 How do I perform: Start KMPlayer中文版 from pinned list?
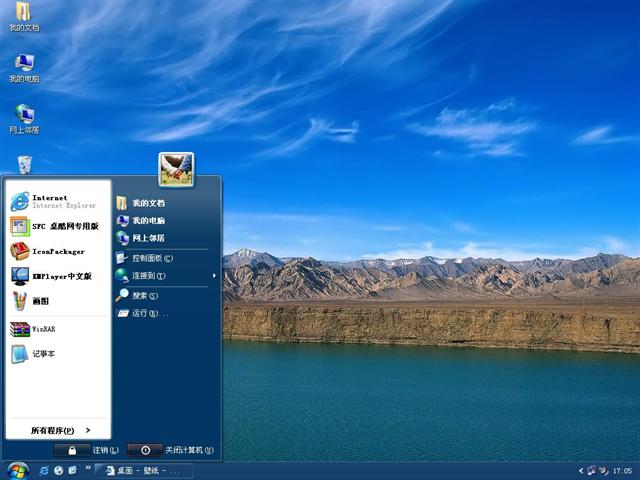58,276
